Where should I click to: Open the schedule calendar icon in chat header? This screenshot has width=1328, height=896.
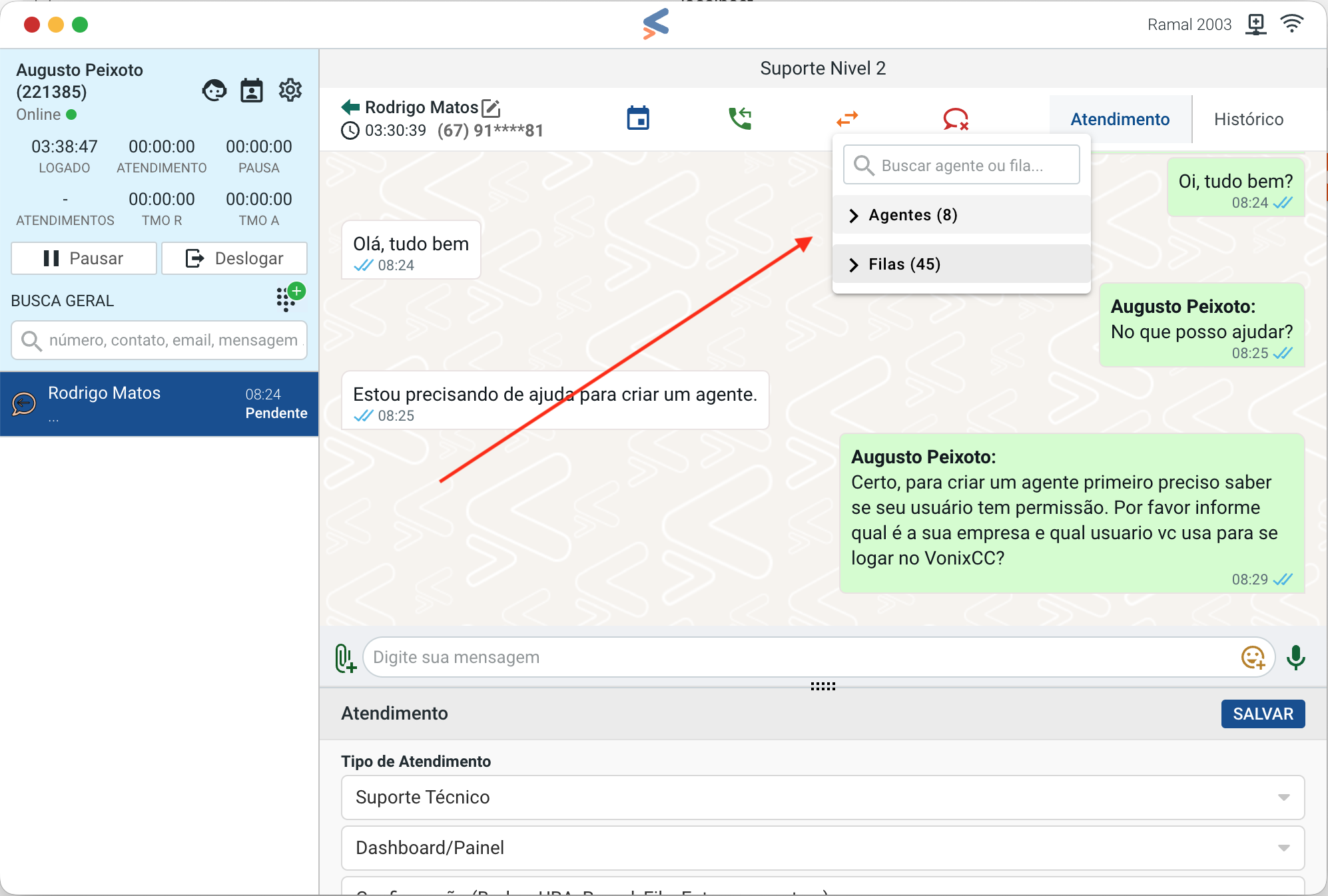(x=638, y=118)
